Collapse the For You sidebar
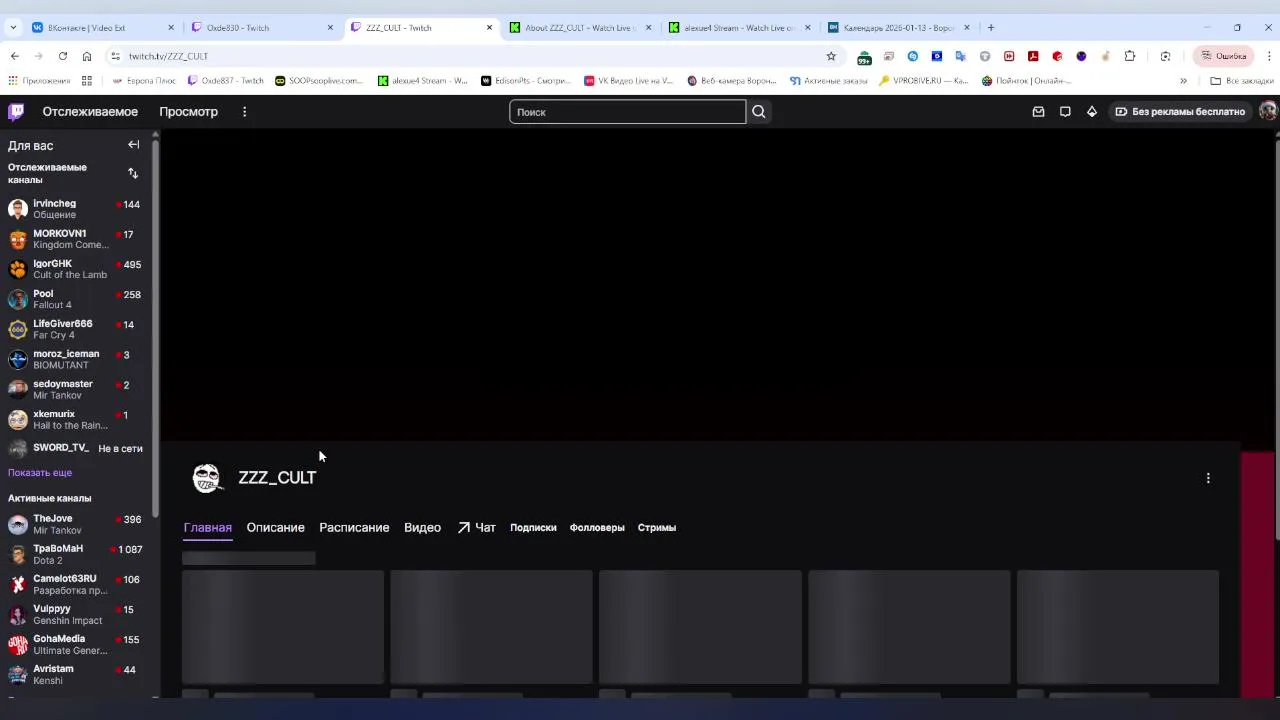1280x720 pixels. [x=133, y=145]
